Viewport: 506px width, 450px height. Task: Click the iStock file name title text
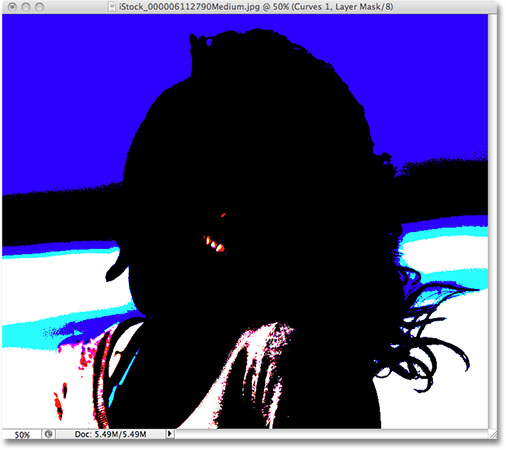click(x=256, y=7)
